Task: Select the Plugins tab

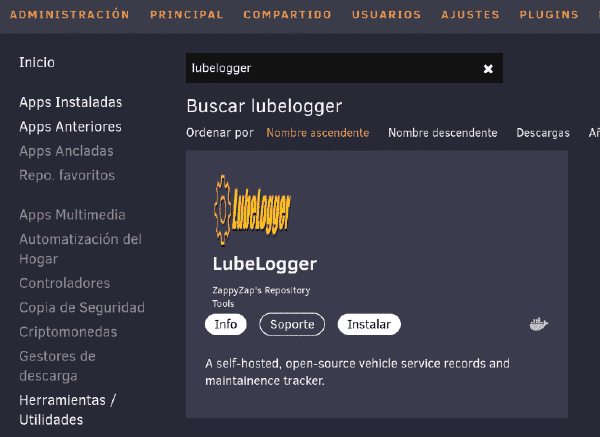Action: pos(549,15)
